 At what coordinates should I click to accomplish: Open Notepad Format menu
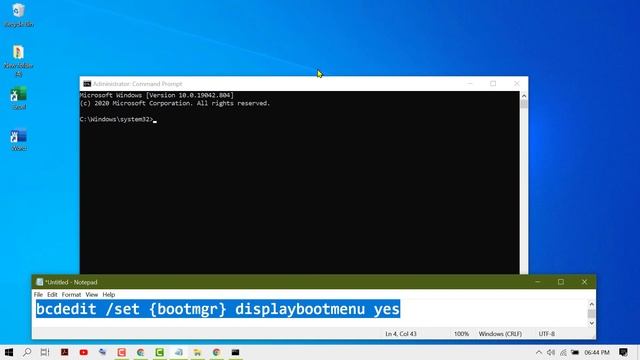(x=71, y=294)
